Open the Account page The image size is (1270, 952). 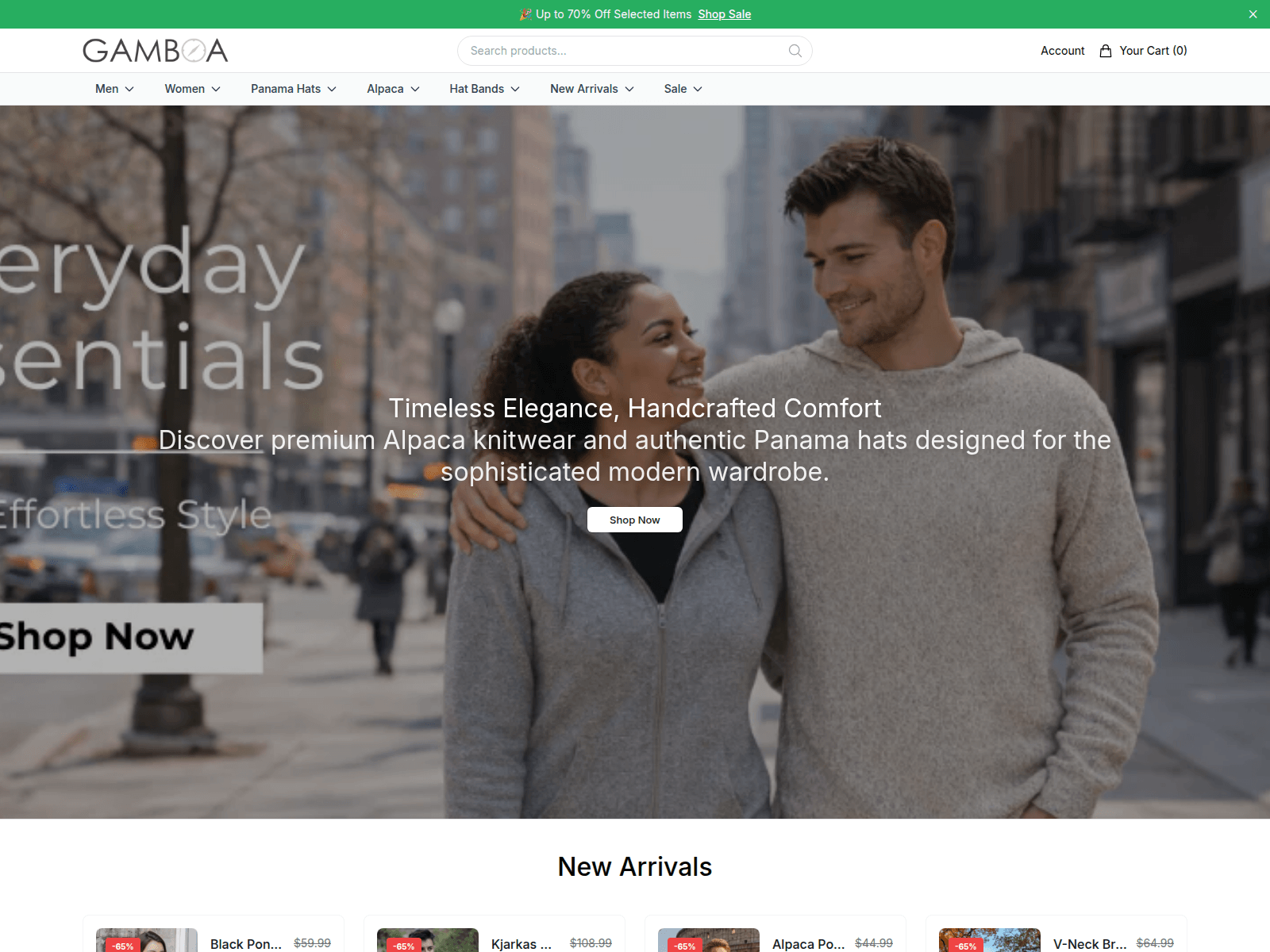pyautogui.click(x=1062, y=51)
